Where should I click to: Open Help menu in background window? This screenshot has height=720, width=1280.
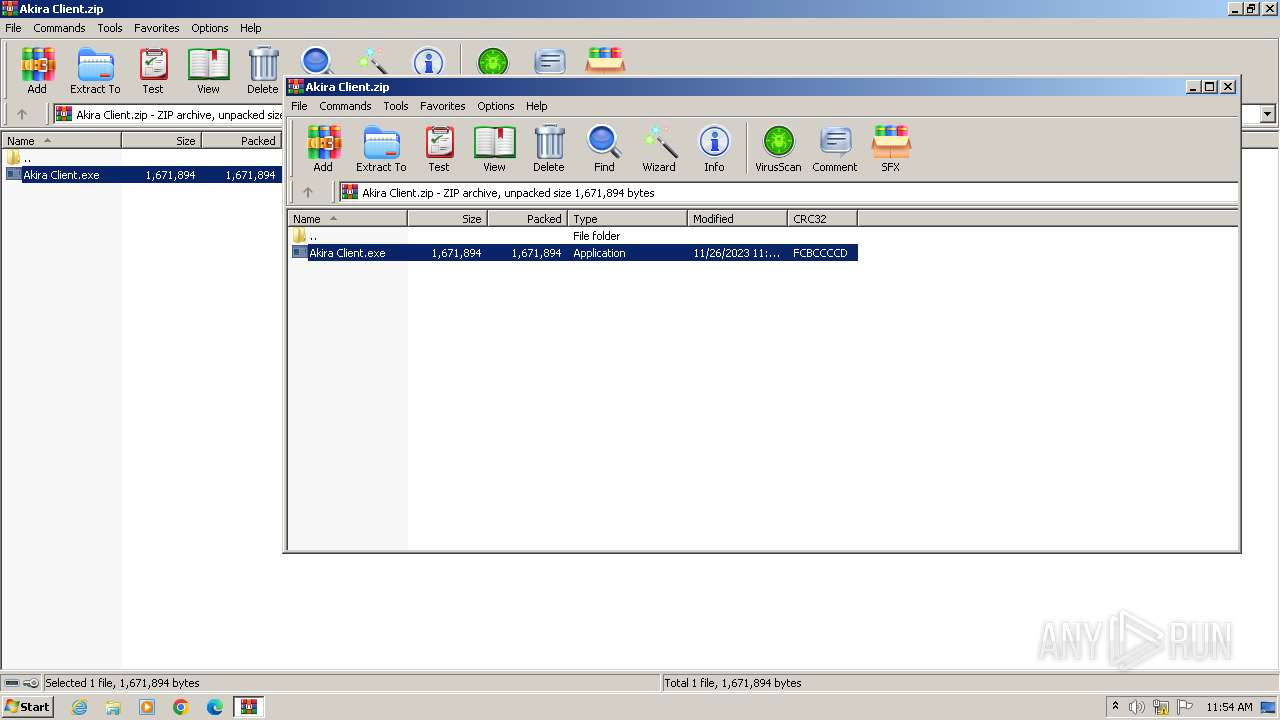point(251,28)
